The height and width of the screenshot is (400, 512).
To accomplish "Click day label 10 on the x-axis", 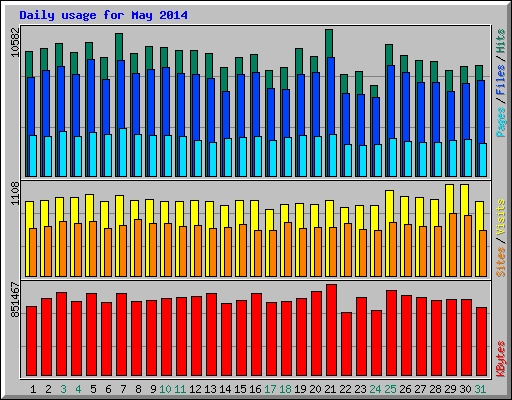I will 165,389.
